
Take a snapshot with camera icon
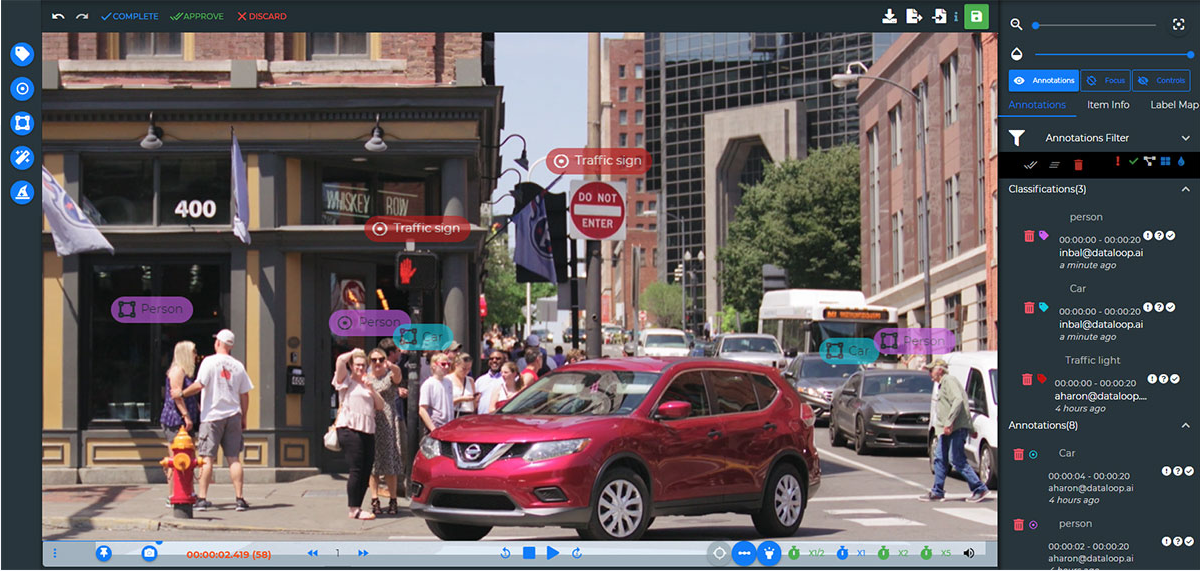[149, 552]
